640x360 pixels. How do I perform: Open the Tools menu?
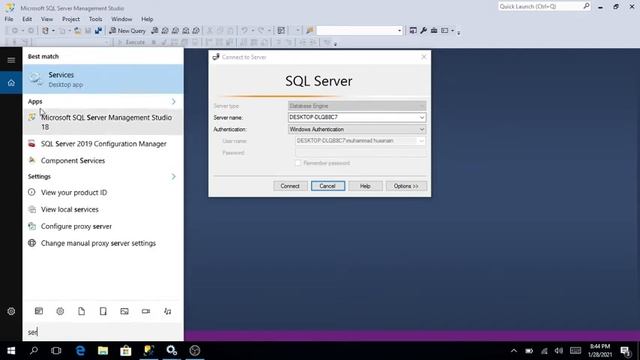pyautogui.click(x=96, y=19)
